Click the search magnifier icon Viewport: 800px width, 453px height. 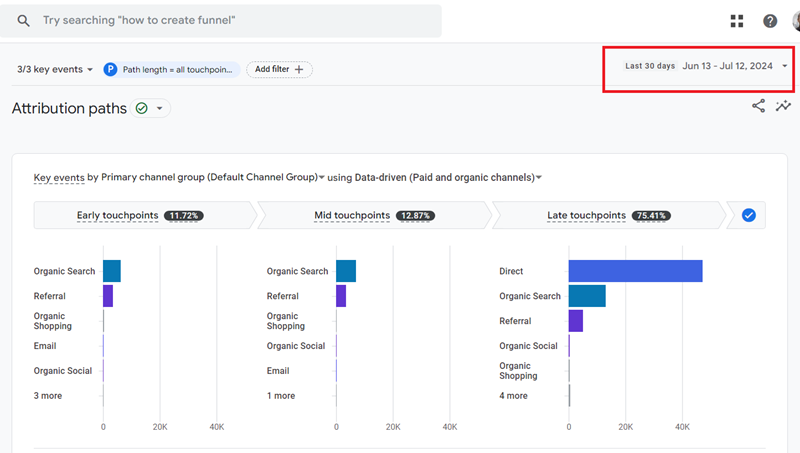pos(23,20)
